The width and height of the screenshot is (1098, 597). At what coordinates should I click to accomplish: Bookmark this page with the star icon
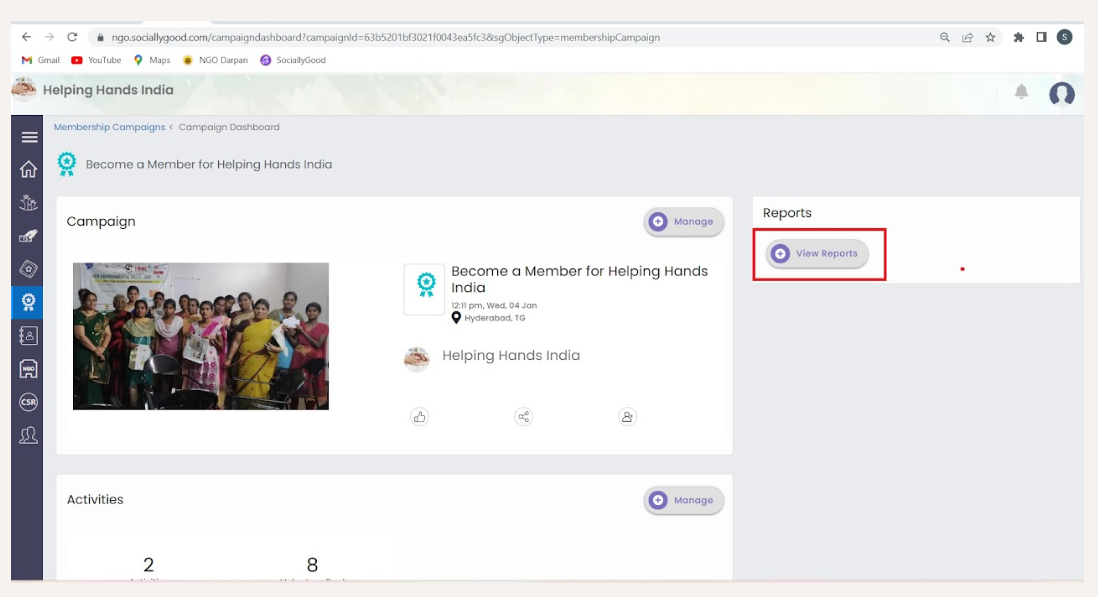pyautogui.click(x=990, y=37)
